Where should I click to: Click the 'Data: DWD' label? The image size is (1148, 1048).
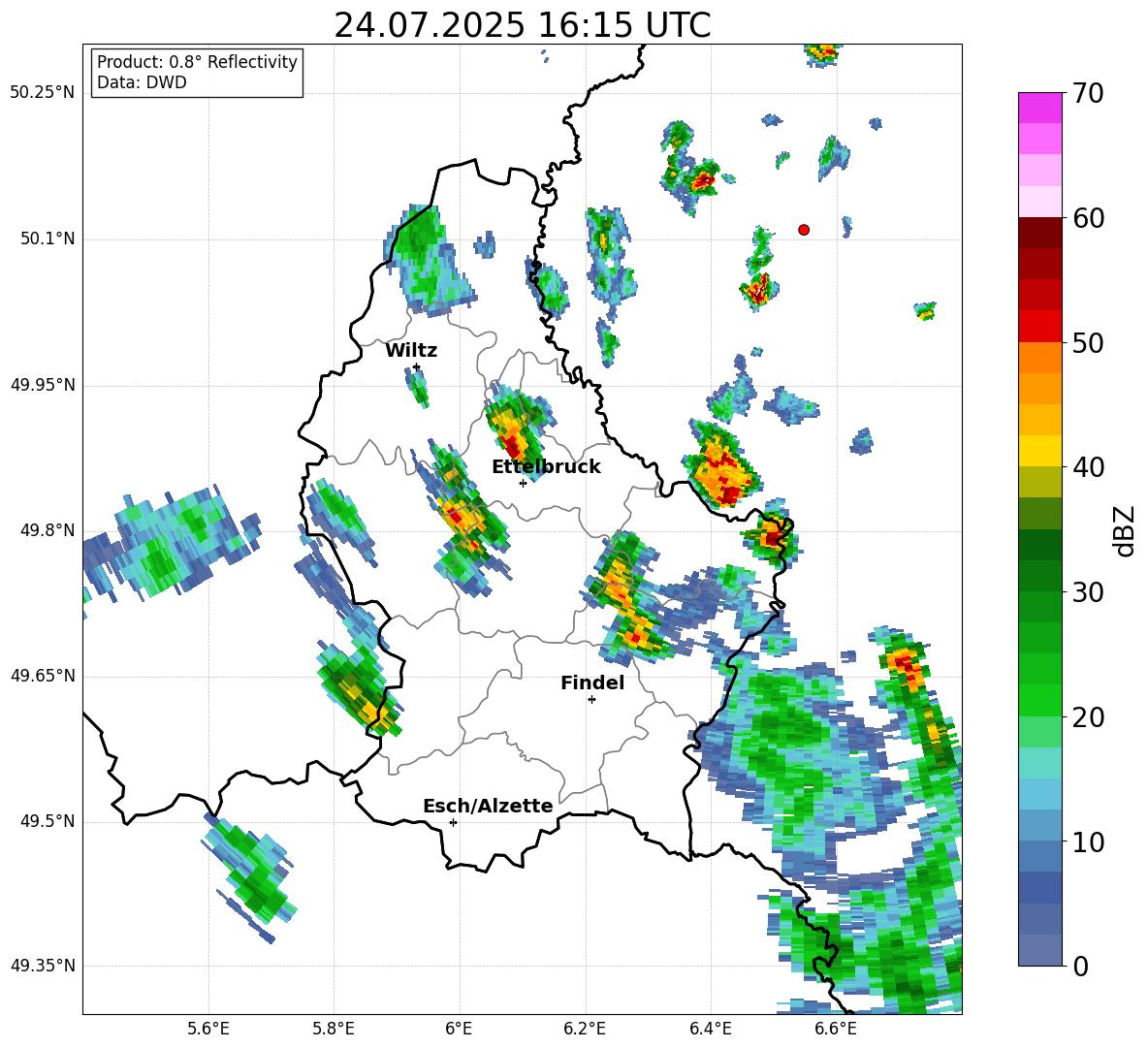pyautogui.click(x=142, y=82)
